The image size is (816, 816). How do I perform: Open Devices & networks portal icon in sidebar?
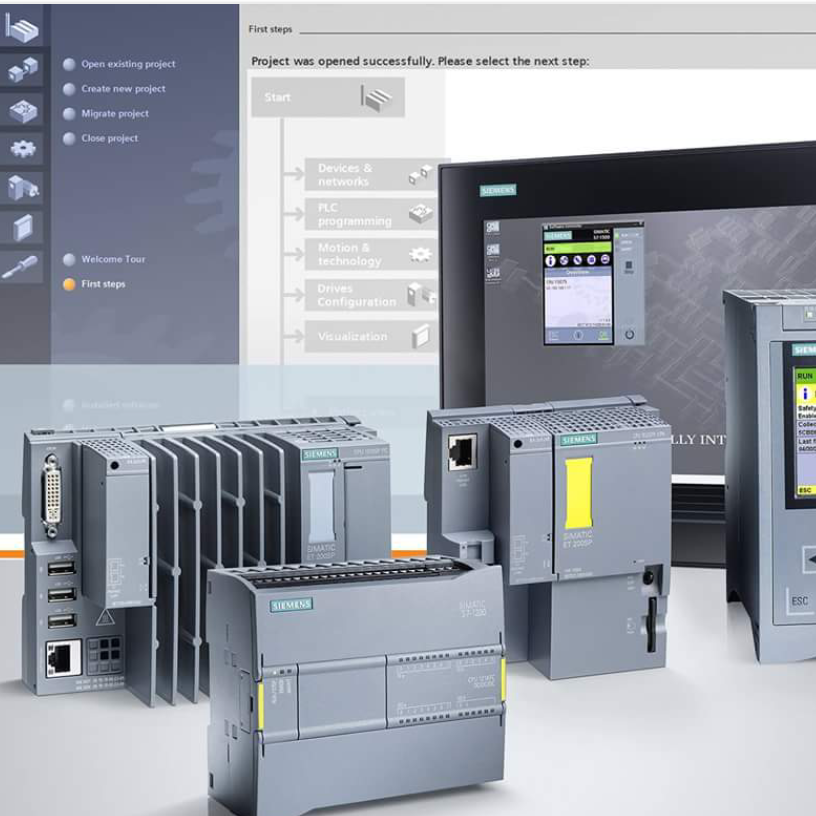[x=21, y=70]
